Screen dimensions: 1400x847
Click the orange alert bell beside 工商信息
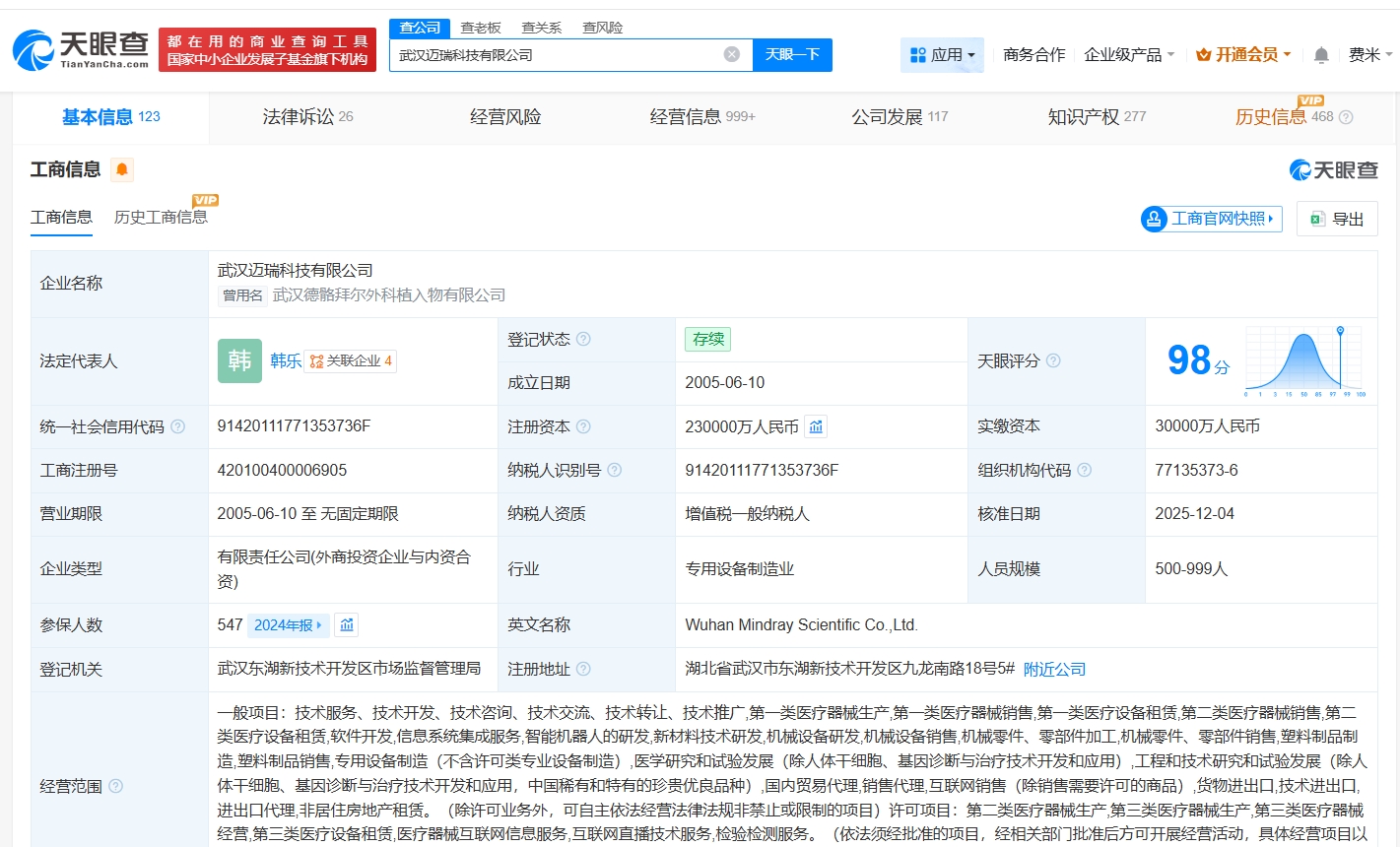coord(122,170)
